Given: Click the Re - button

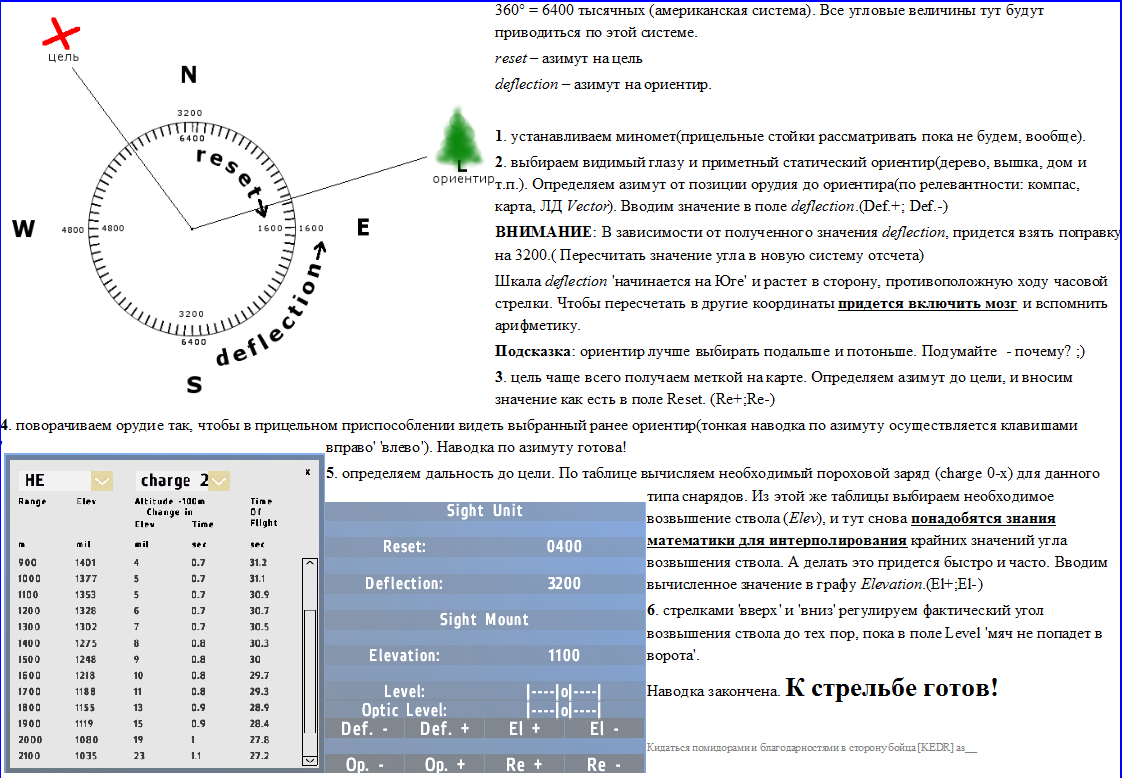Looking at the screenshot, I should (605, 764).
